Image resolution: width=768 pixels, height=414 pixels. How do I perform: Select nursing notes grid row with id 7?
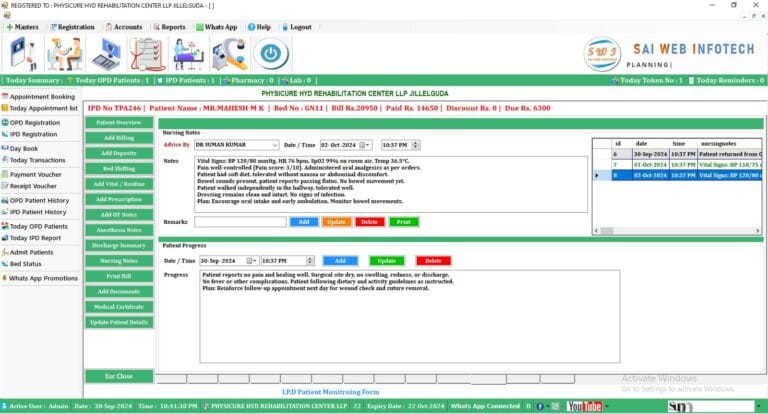pyautogui.click(x=677, y=165)
